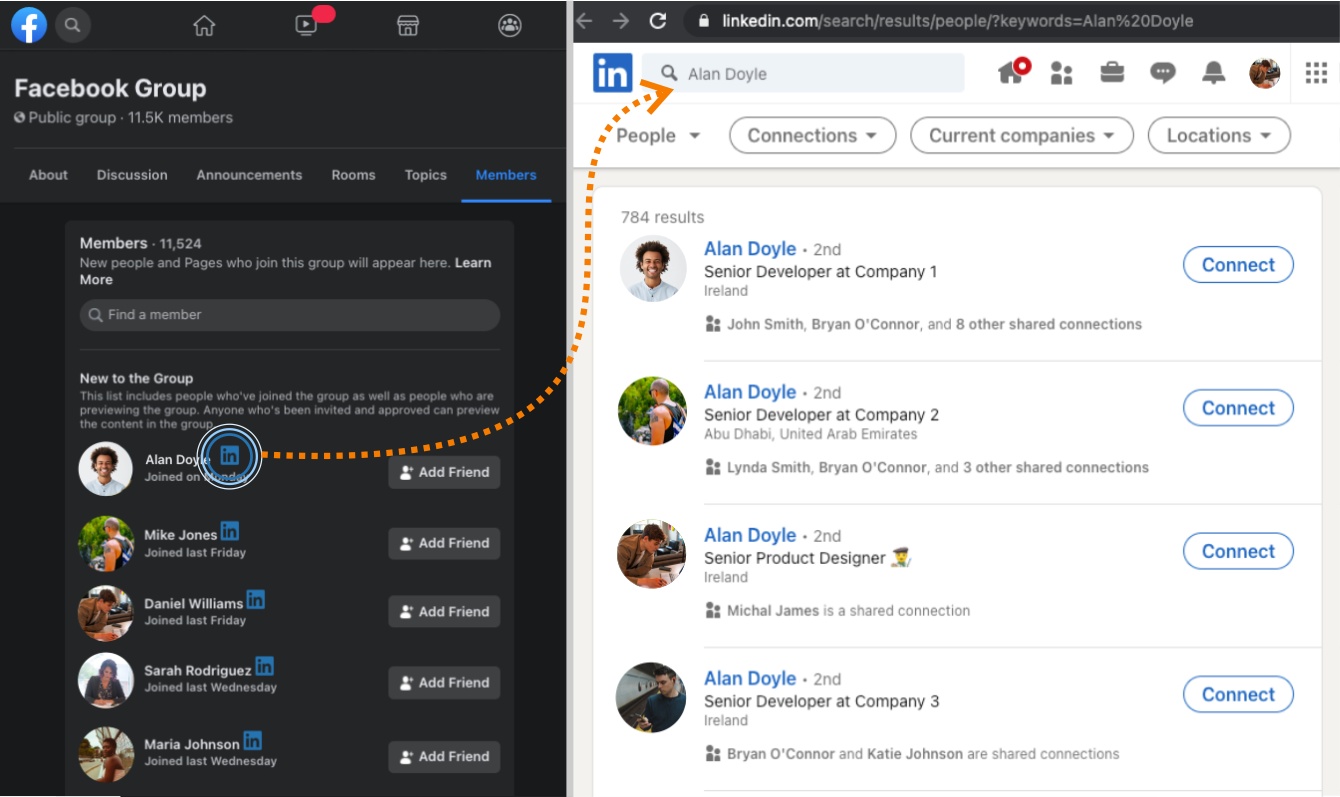The image size is (1340, 797).
Task: Click the Facebook logo icon
Action: 29,24
